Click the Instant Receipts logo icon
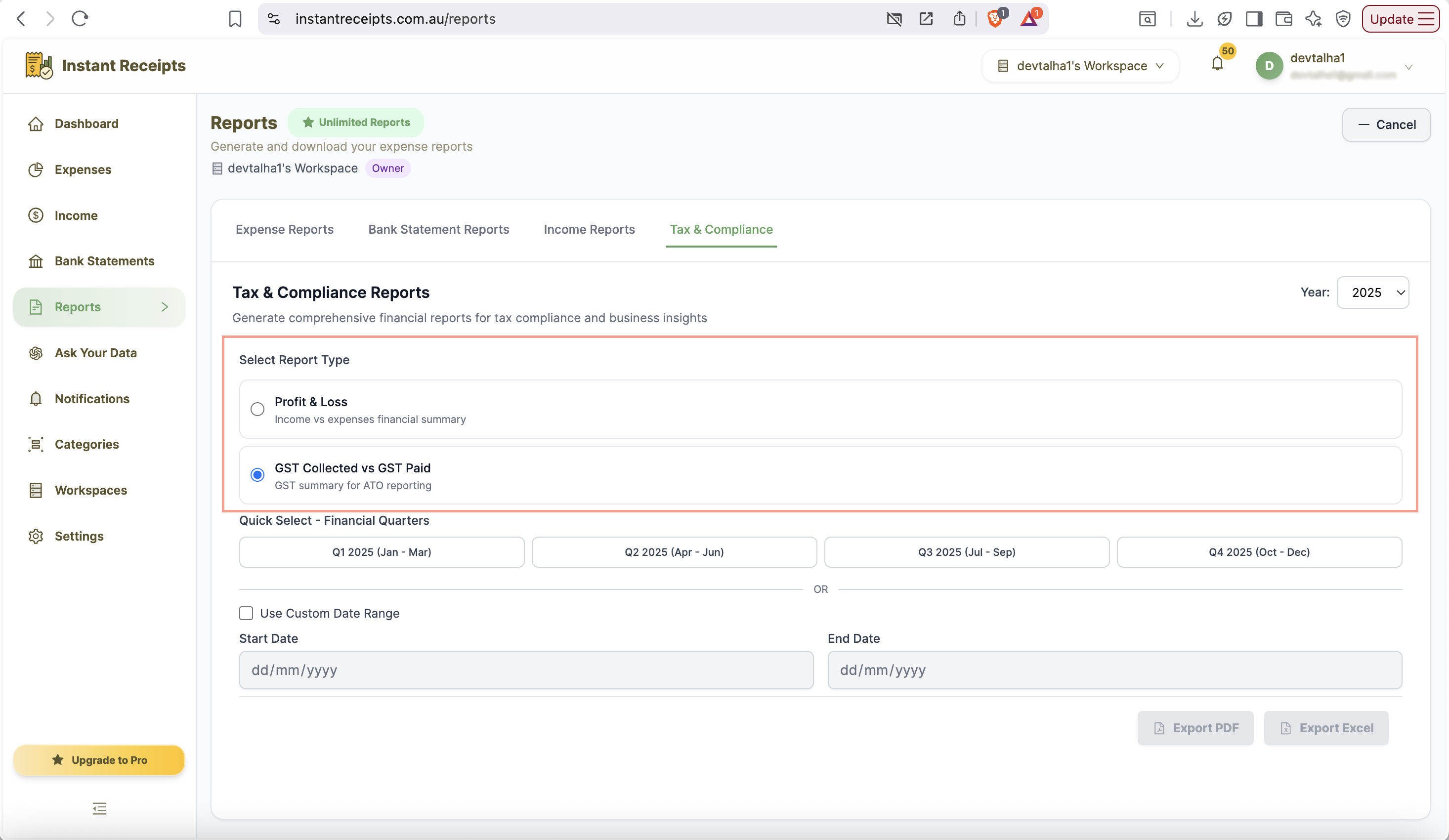 pos(39,65)
